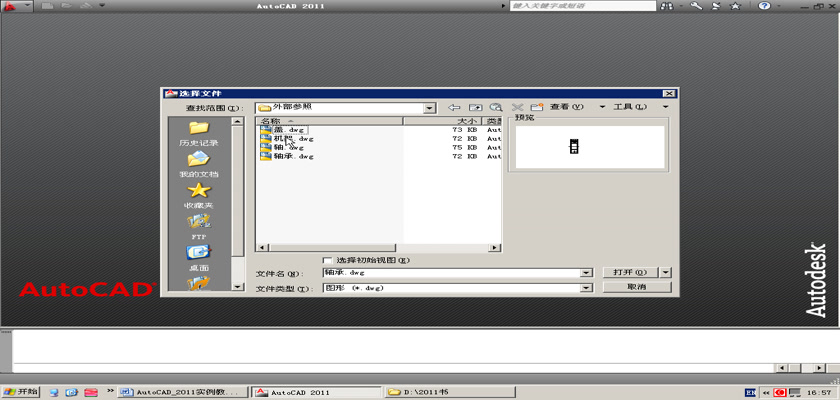
Task: Select FTP in places list
Action: [x=199, y=227]
